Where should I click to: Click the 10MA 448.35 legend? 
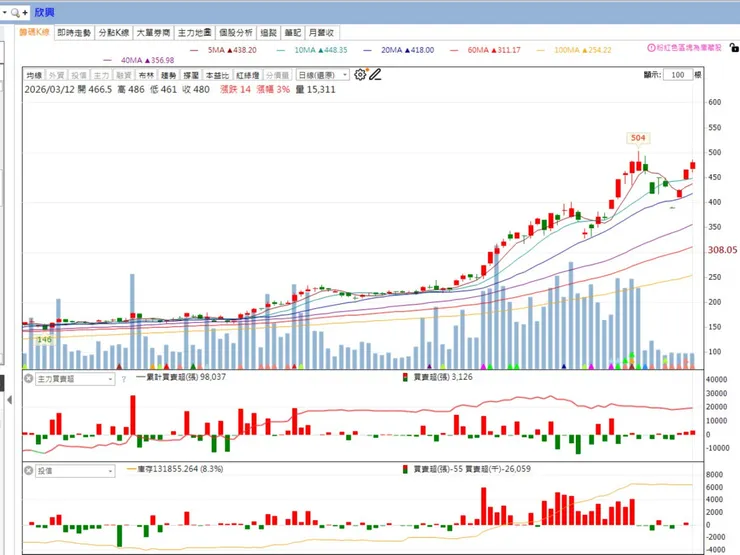(312, 50)
